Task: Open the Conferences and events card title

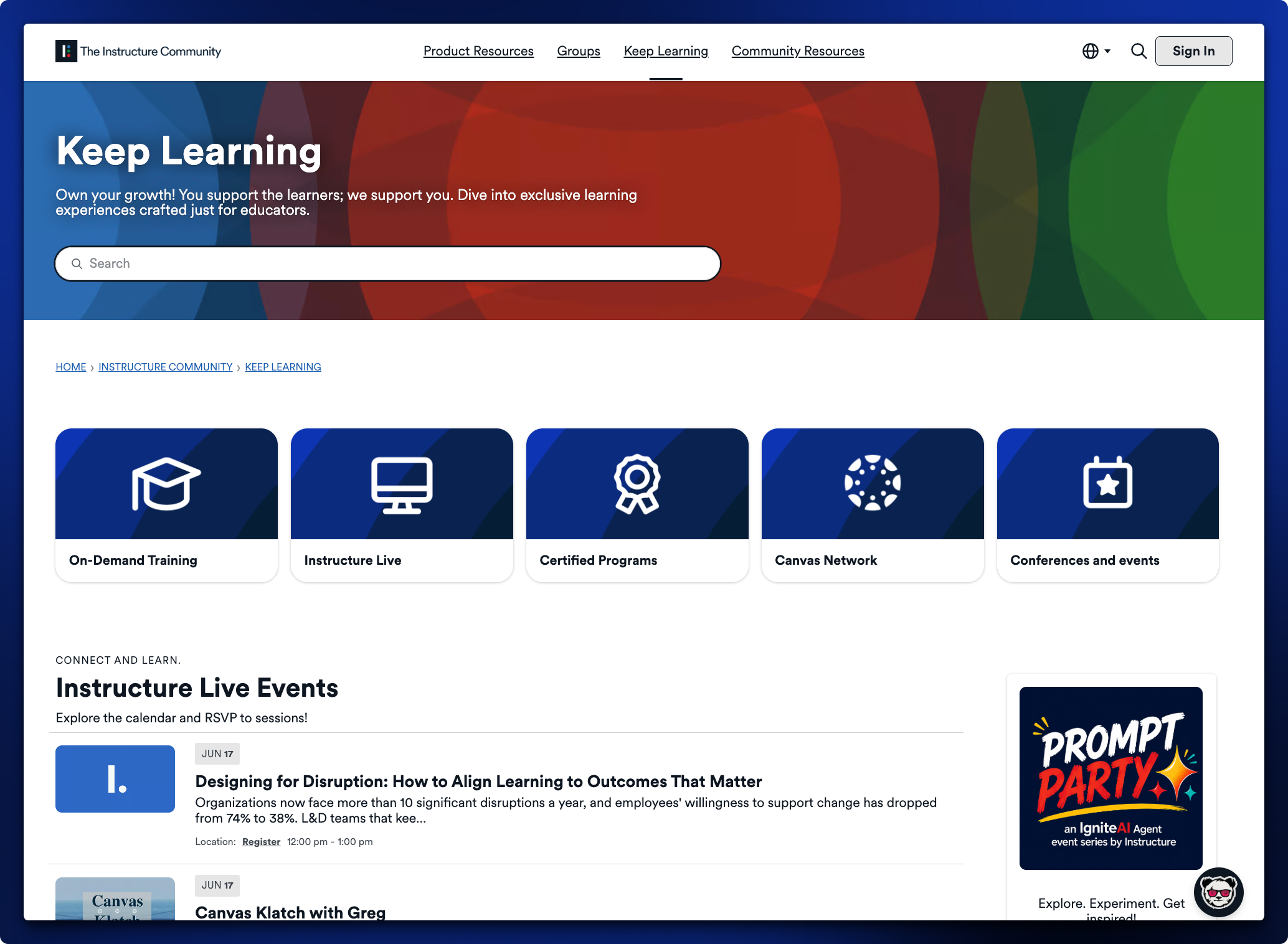Action: point(1084,560)
